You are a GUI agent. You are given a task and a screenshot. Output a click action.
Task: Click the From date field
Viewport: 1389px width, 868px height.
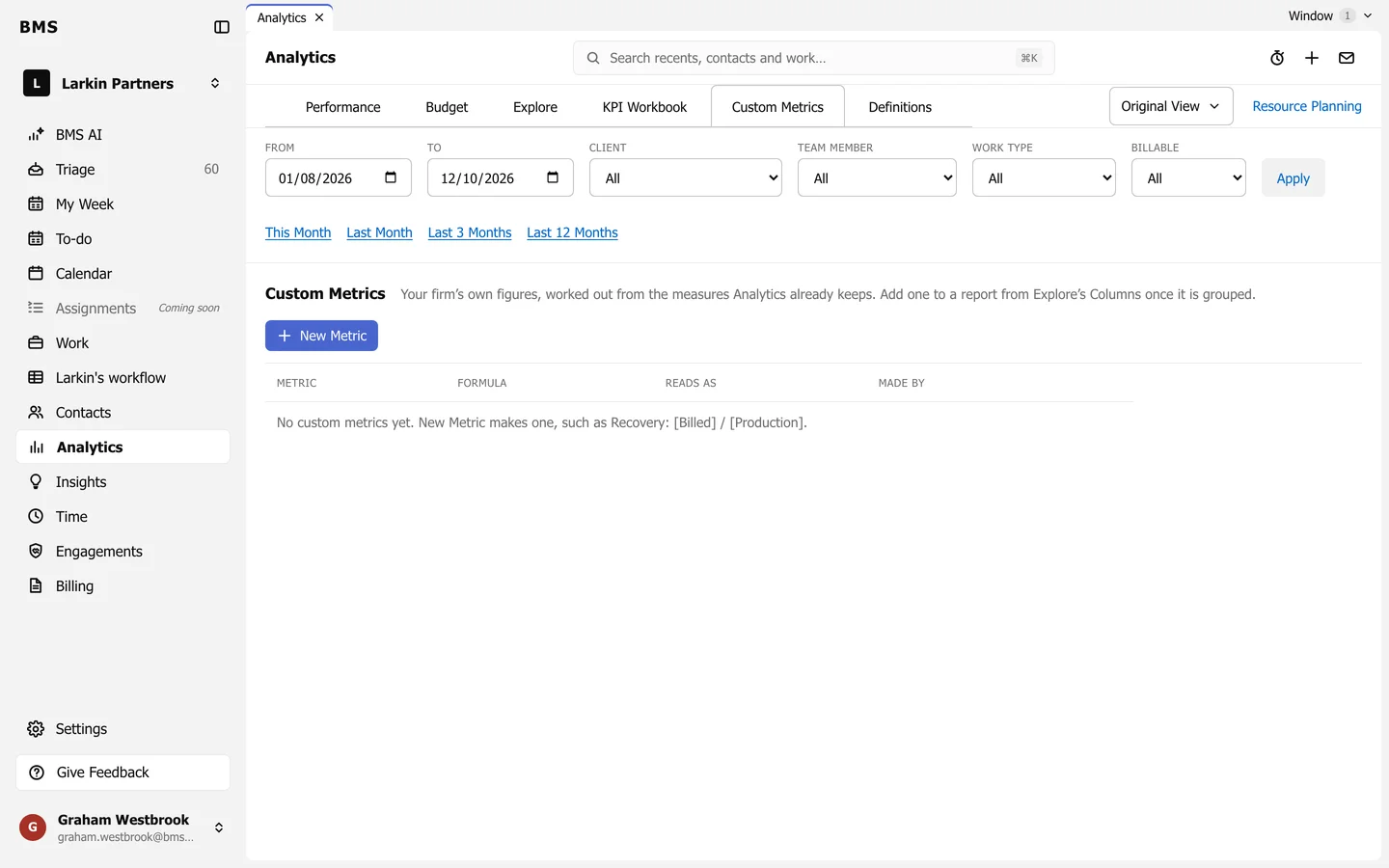(x=339, y=178)
